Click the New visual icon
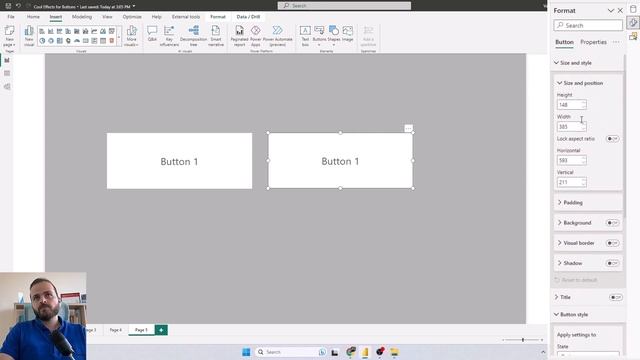The image size is (640, 360). (x=29, y=36)
